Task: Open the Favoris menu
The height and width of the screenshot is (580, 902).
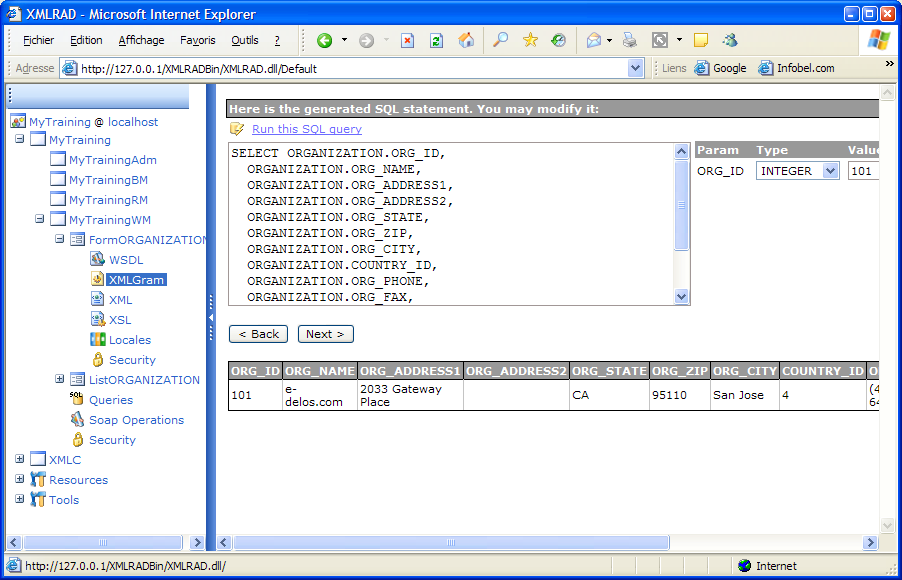Action: (x=197, y=41)
